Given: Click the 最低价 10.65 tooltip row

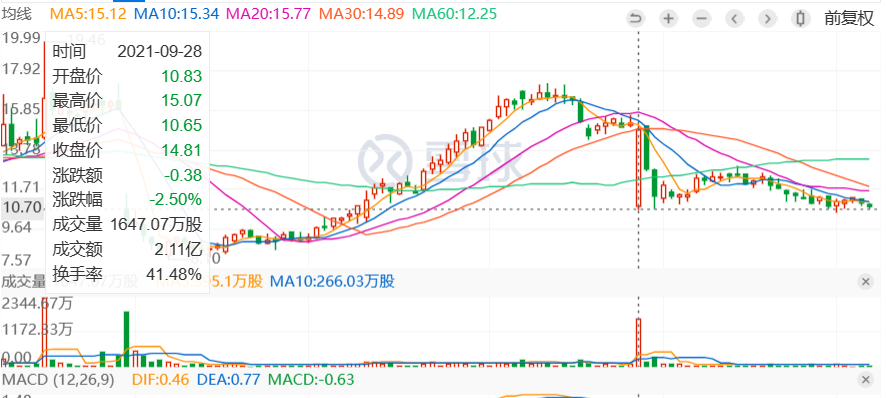Looking at the screenshot, I should 127,125.
